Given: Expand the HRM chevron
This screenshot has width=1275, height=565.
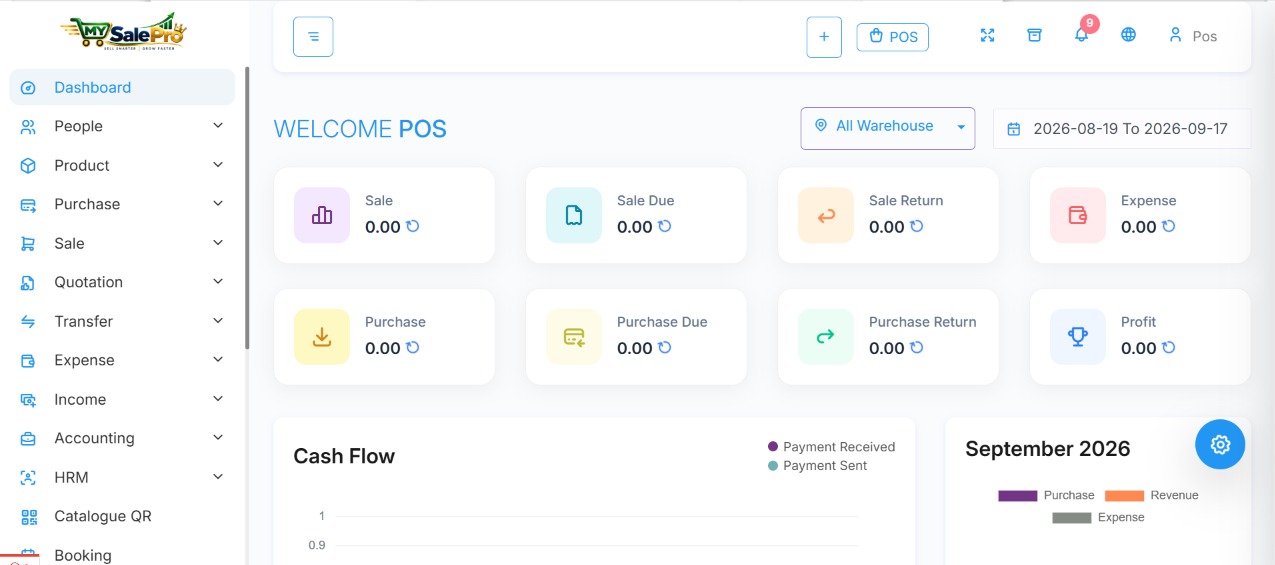Looking at the screenshot, I should pos(218,477).
